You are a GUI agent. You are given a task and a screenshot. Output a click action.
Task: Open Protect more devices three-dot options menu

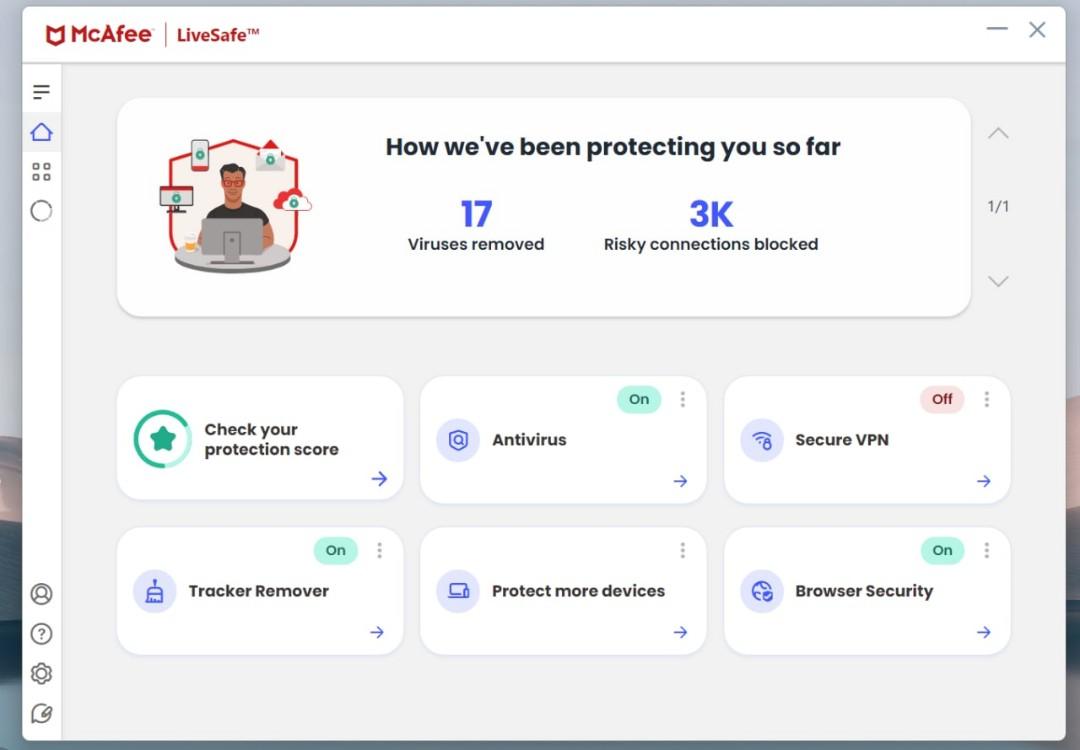point(683,550)
